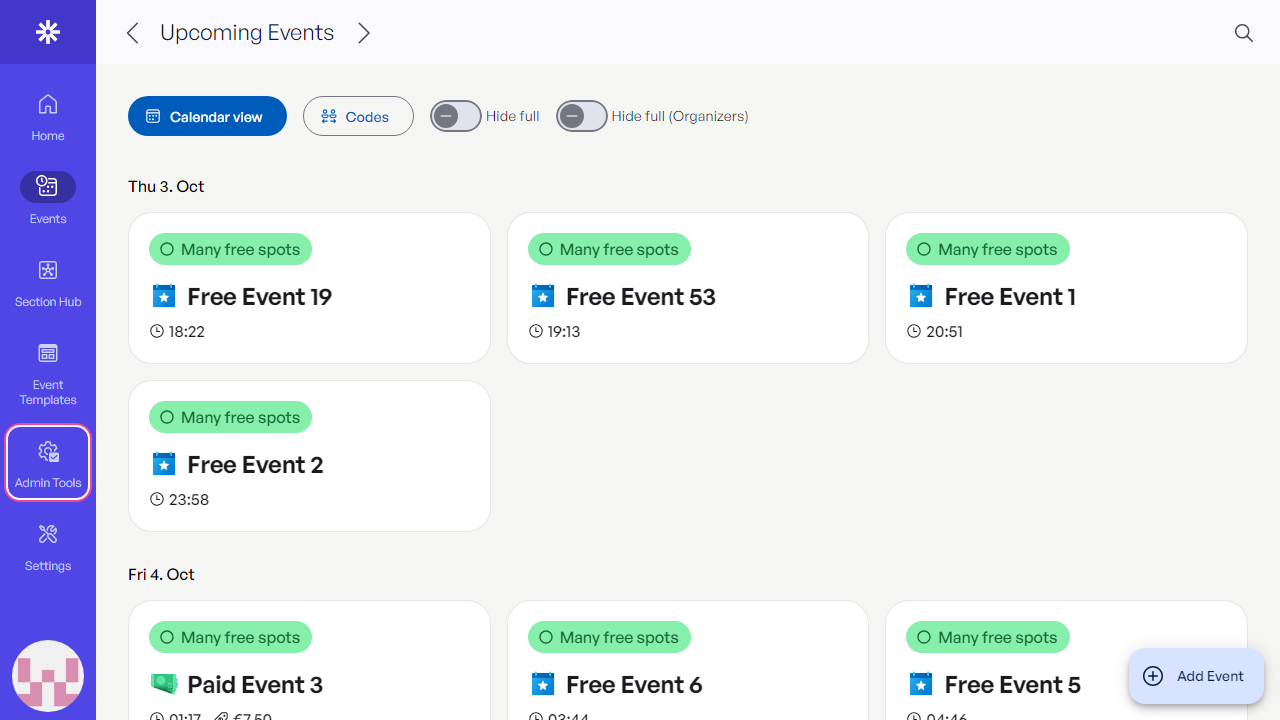Click the left chevron beside Upcoming Events
Image resolution: width=1280 pixels, height=720 pixels.
[x=132, y=33]
